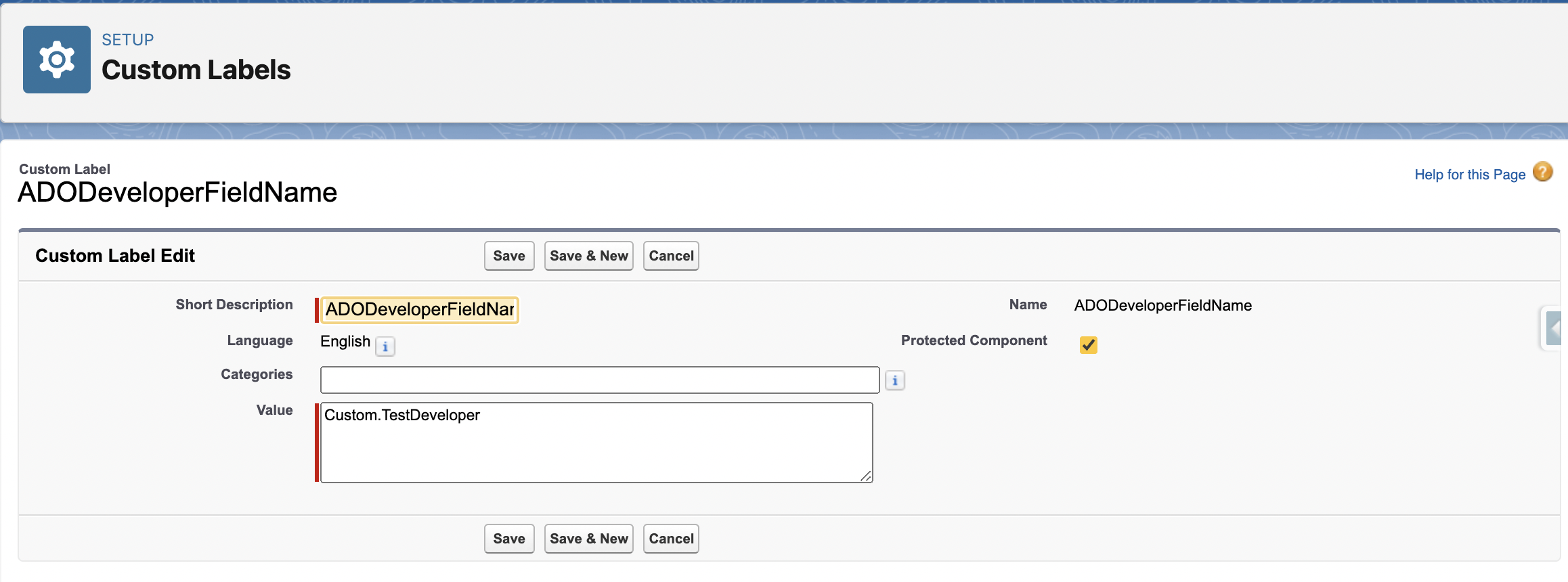
Task: Click the bottom Save button
Action: pos(509,539)
